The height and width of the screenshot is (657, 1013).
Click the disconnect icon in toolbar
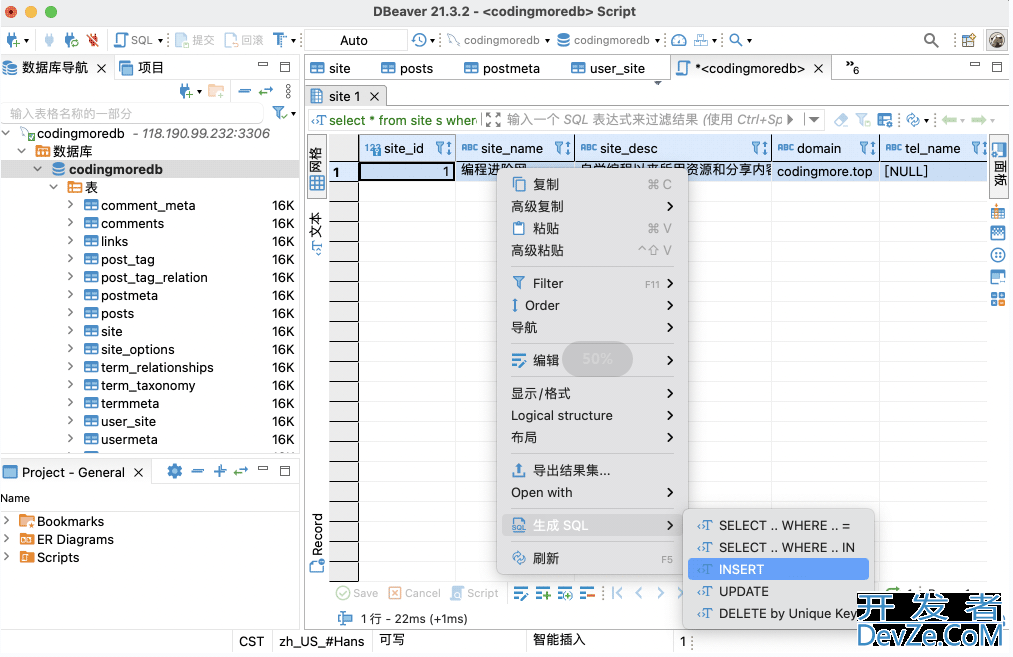coord(93,40)
